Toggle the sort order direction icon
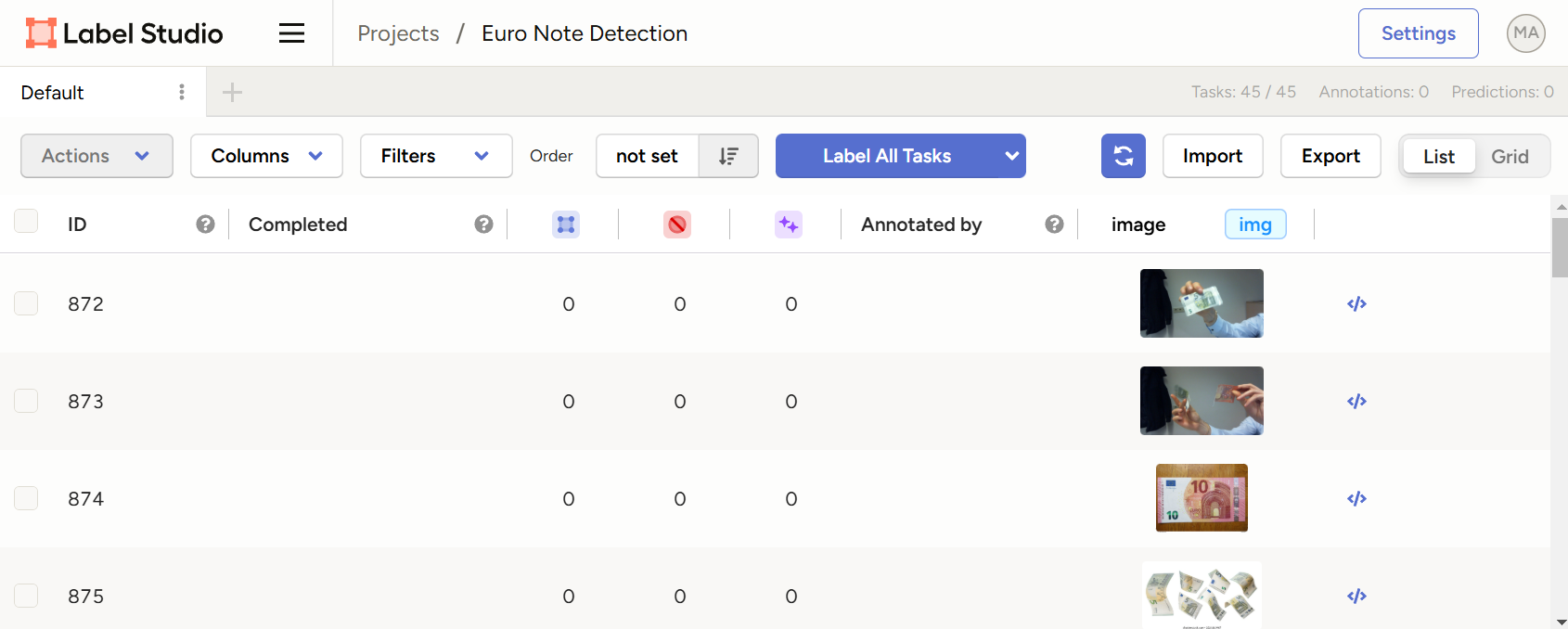 [x=728, y=156]
